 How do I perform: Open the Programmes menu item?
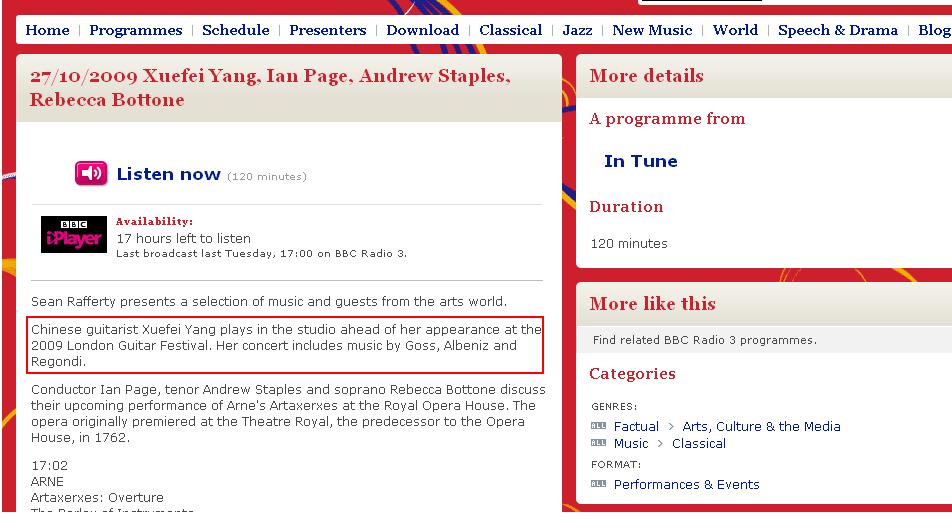point(135,30)
